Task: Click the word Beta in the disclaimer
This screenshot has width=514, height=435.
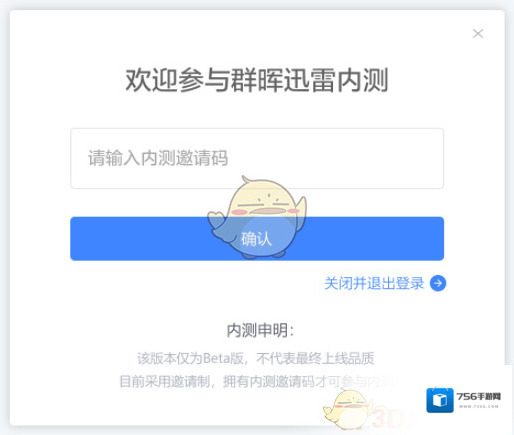Action: [216, 358]
